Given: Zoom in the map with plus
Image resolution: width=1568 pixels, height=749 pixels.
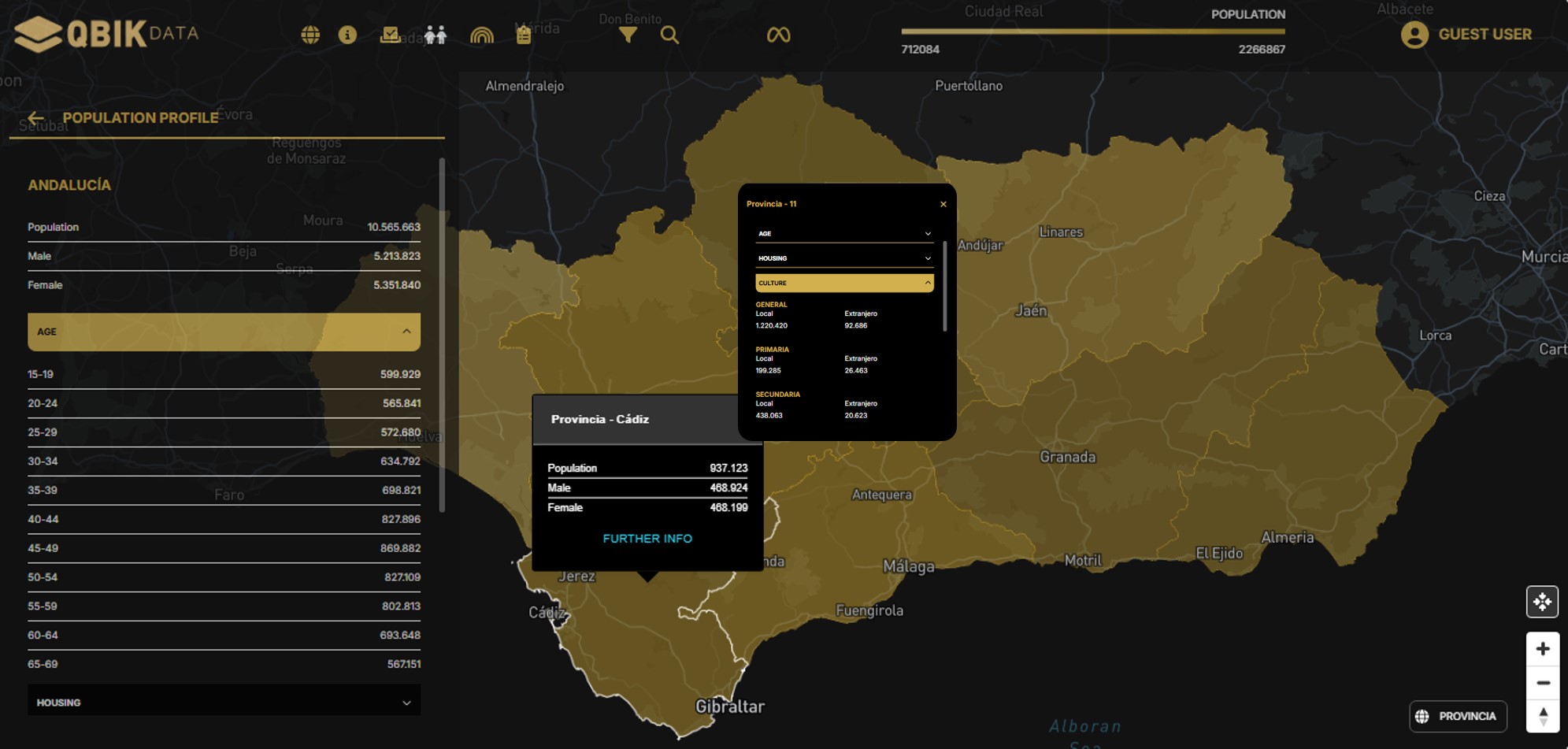Looking at the screenshot, I should coord(1542,649).
